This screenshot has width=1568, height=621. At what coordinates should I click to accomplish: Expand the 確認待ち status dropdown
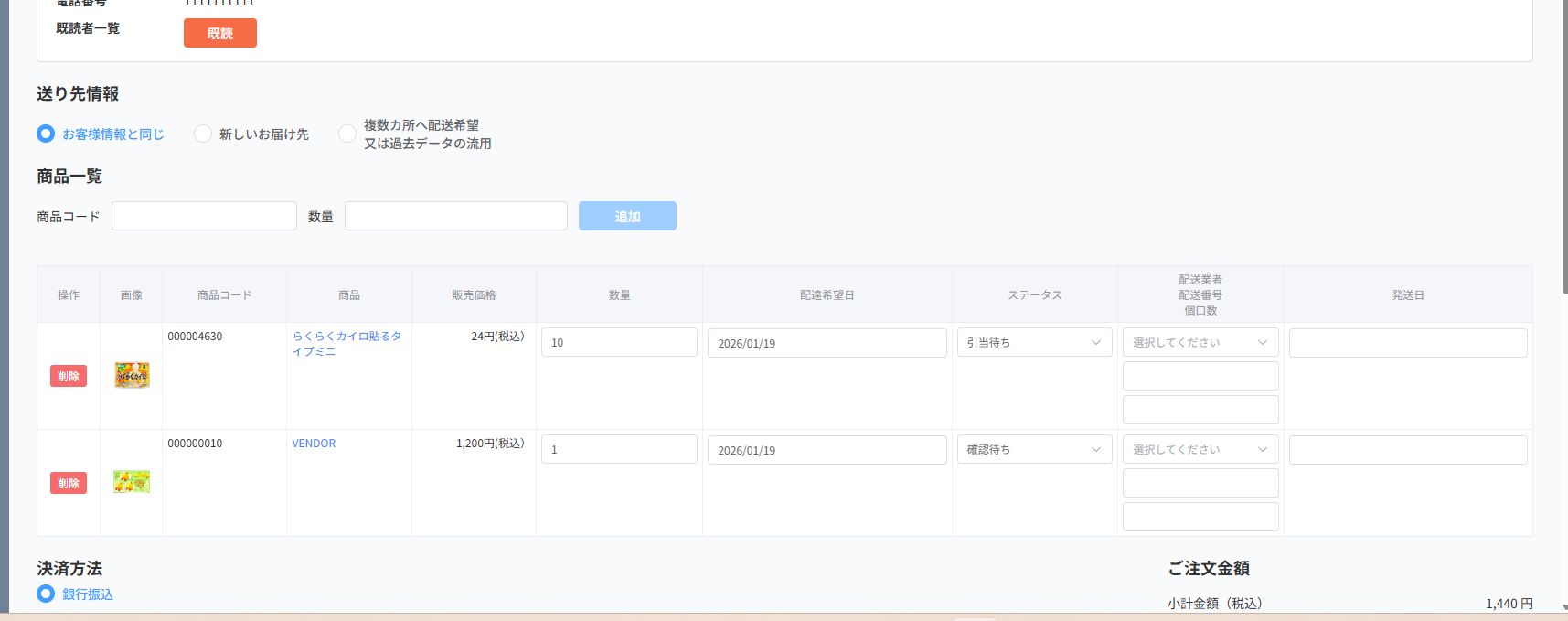(1033, 450)
